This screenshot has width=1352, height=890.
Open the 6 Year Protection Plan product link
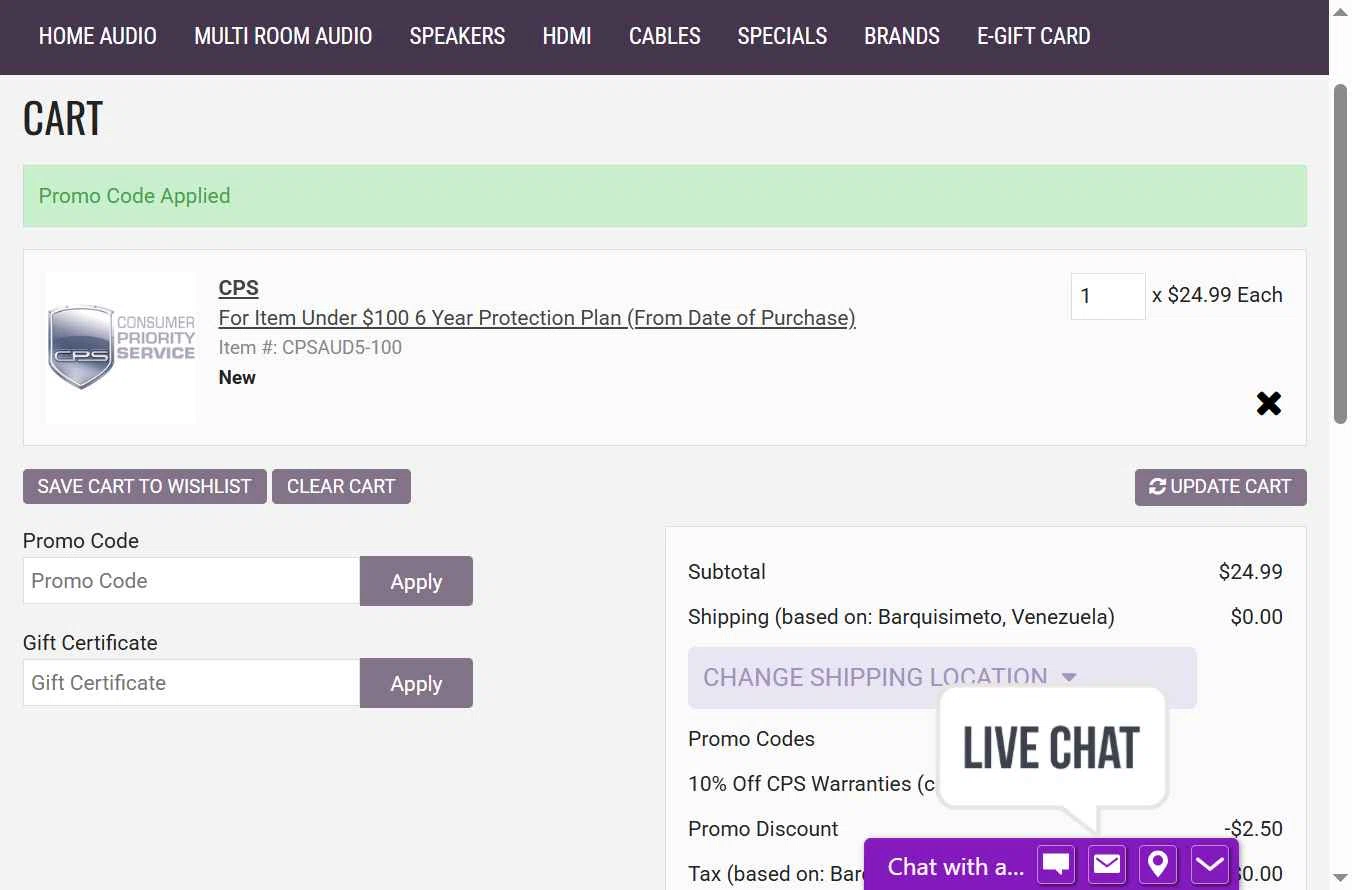point(537,318)
